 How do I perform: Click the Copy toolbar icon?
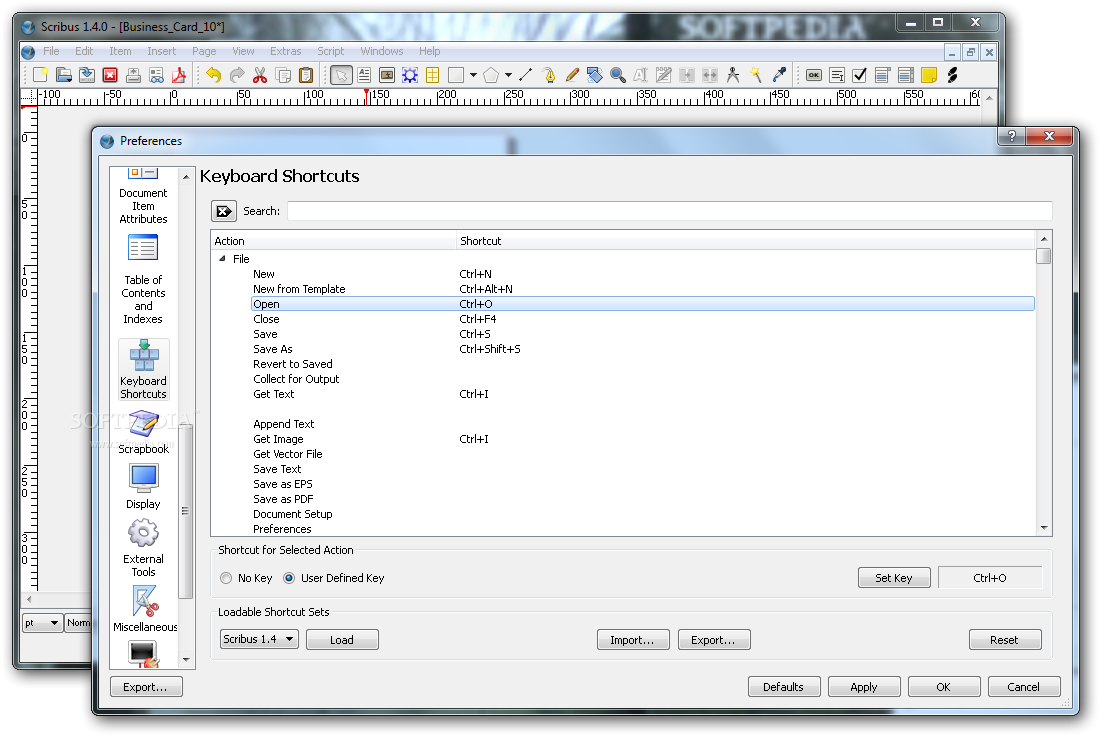[283, 75]
